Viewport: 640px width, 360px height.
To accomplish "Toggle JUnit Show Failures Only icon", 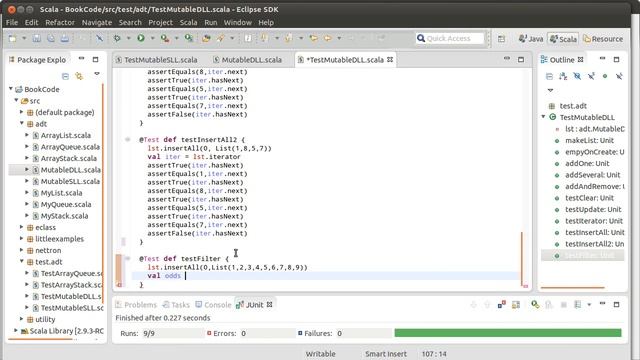I will point(502,304).
